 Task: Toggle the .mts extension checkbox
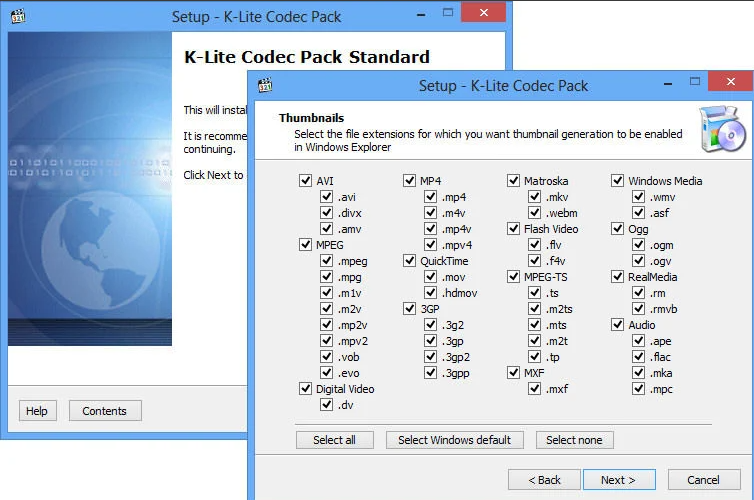coord(535,325)
